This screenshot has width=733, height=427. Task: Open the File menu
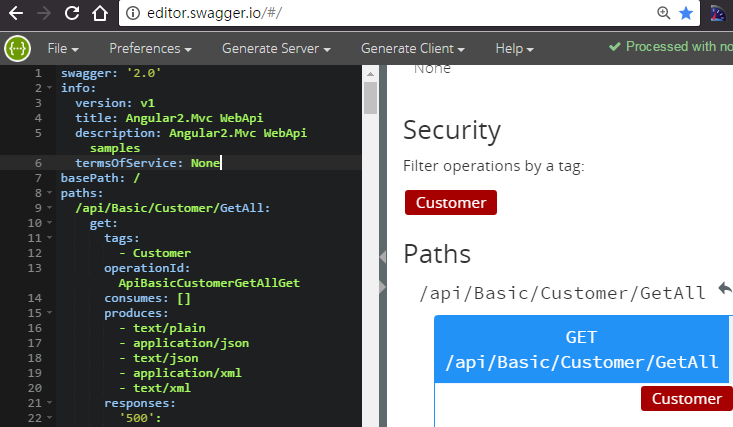[x=63, y=49]
